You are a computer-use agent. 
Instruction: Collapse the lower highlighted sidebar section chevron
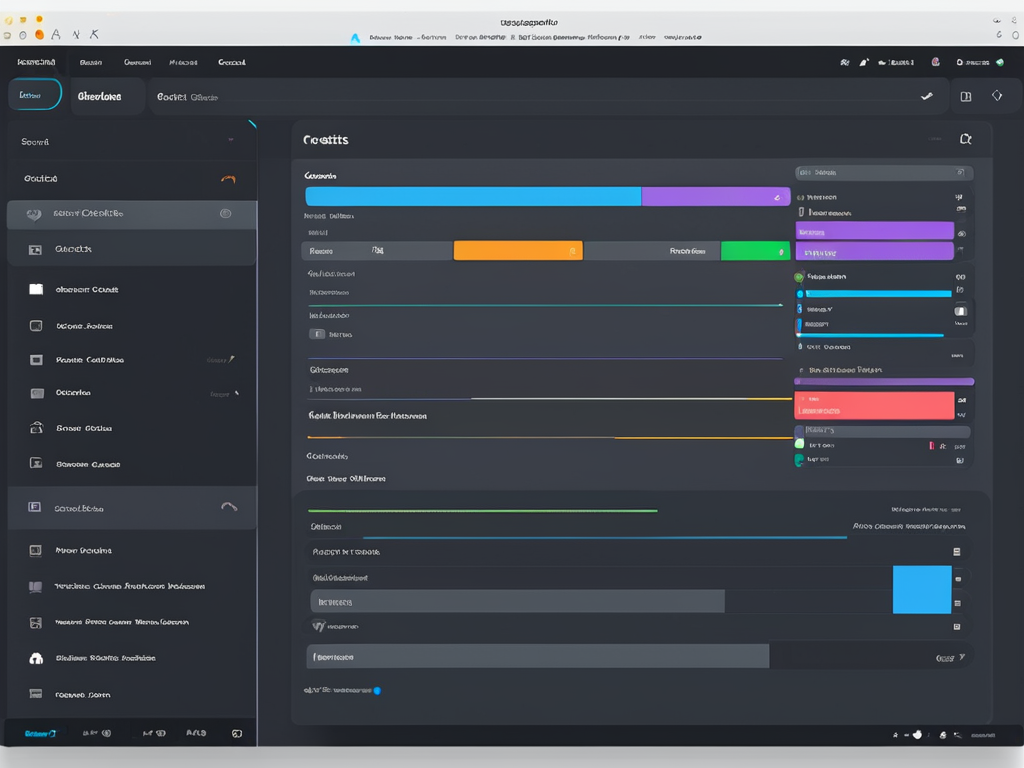point(229,507)
